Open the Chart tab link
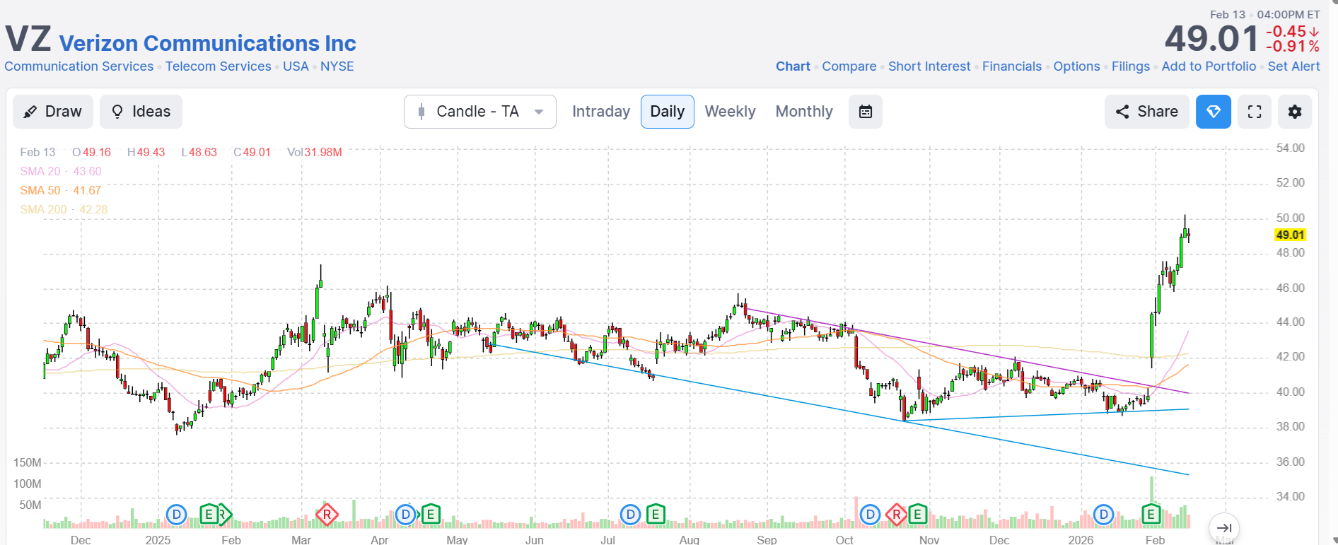 (793, 66)
